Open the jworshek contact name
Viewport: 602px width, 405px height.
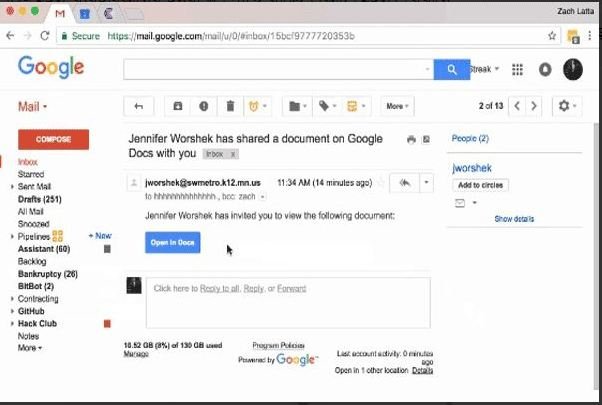pyautogui.click(x=472, y=168)
